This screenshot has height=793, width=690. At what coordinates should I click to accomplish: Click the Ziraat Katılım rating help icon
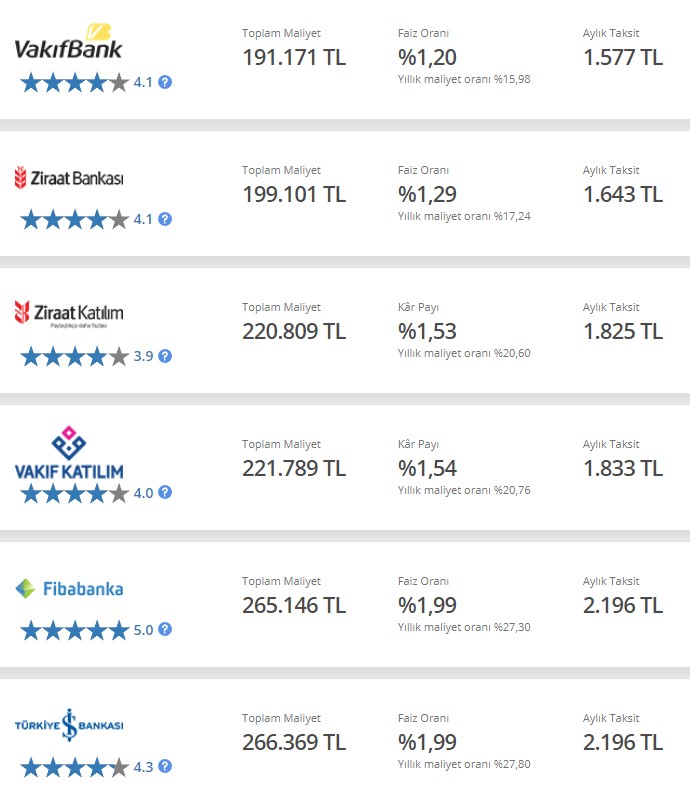pyautogui.click(x=165, y=356)
